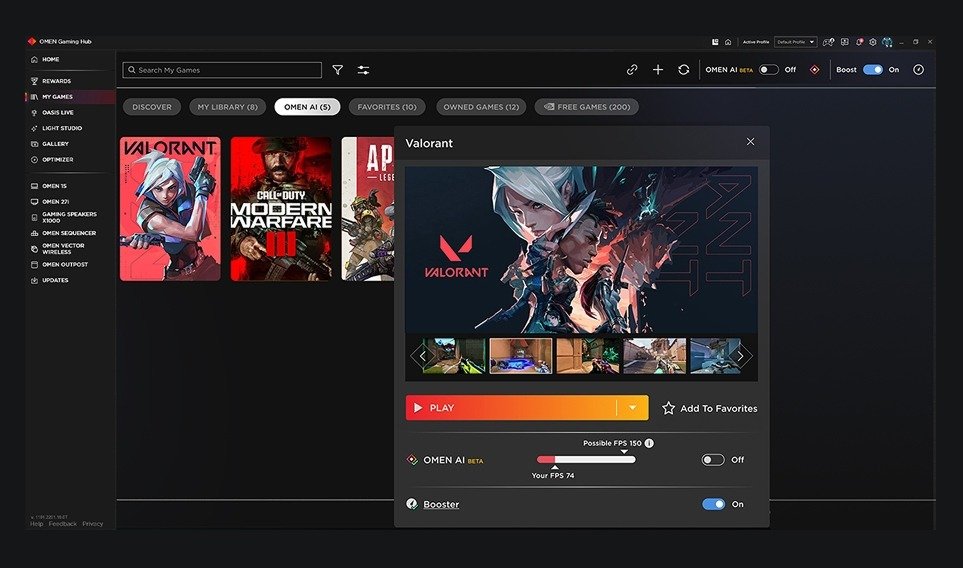Screen dimensions: 963x568
Task: Click the OMEN Gaming Hub logo diamond
Action: (32, 41)
